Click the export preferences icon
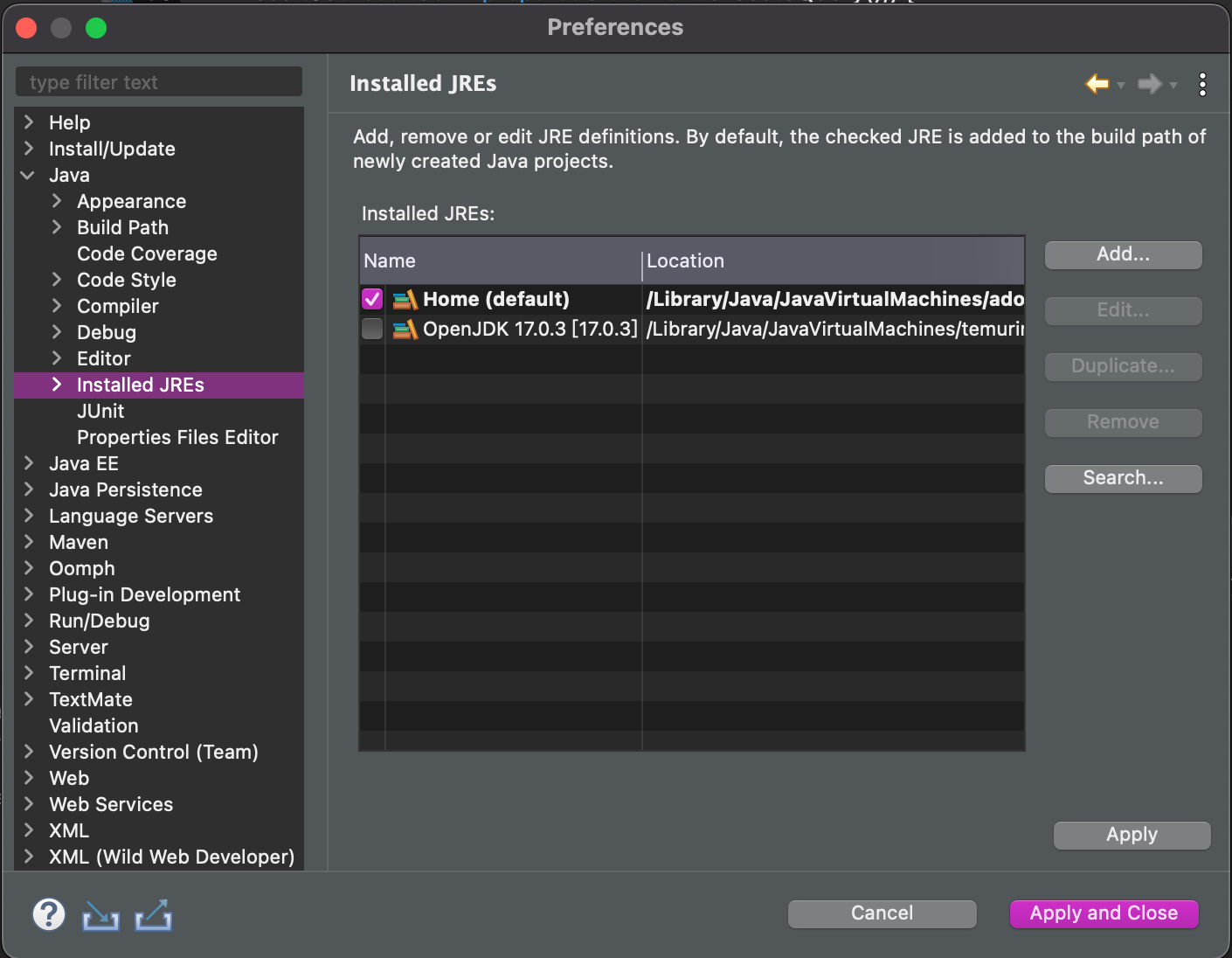The height and width of the screenshot is (958, 1232). (x=152, y=915)
